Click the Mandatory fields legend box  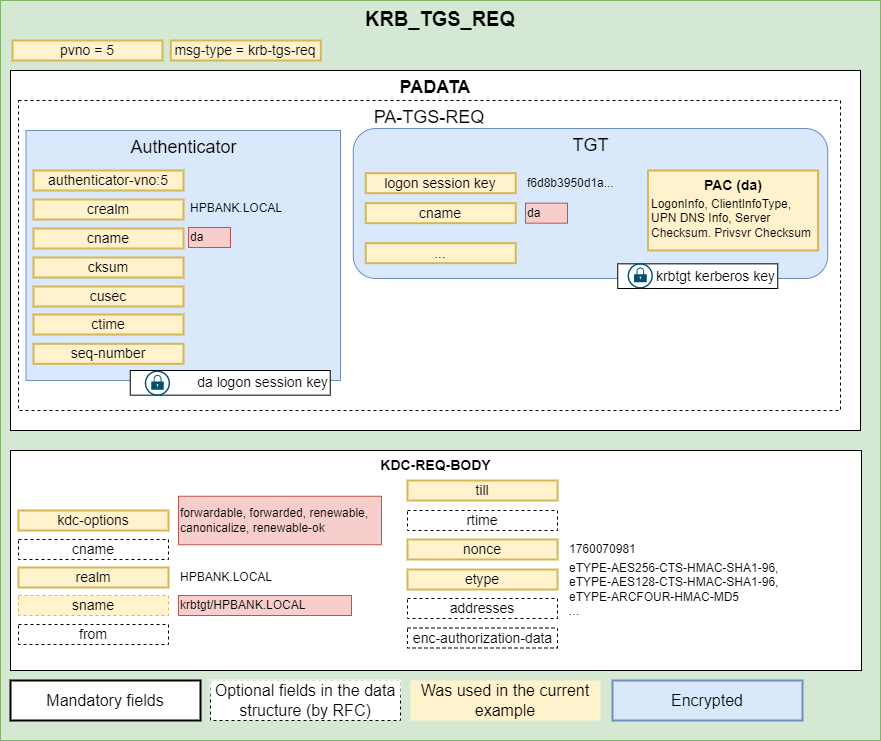(x=105, y=700)
